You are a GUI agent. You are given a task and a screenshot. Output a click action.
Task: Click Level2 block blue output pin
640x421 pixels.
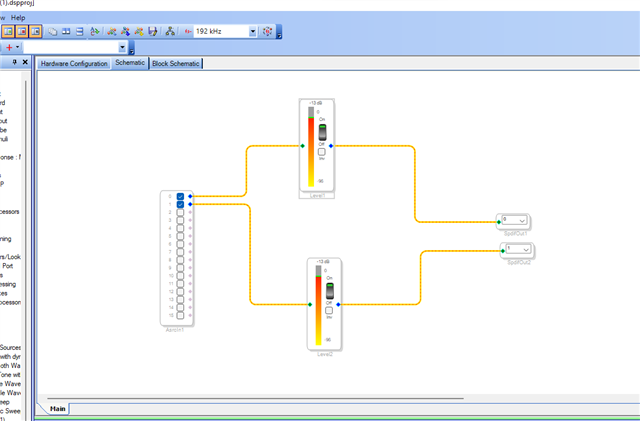pos(338,305)
